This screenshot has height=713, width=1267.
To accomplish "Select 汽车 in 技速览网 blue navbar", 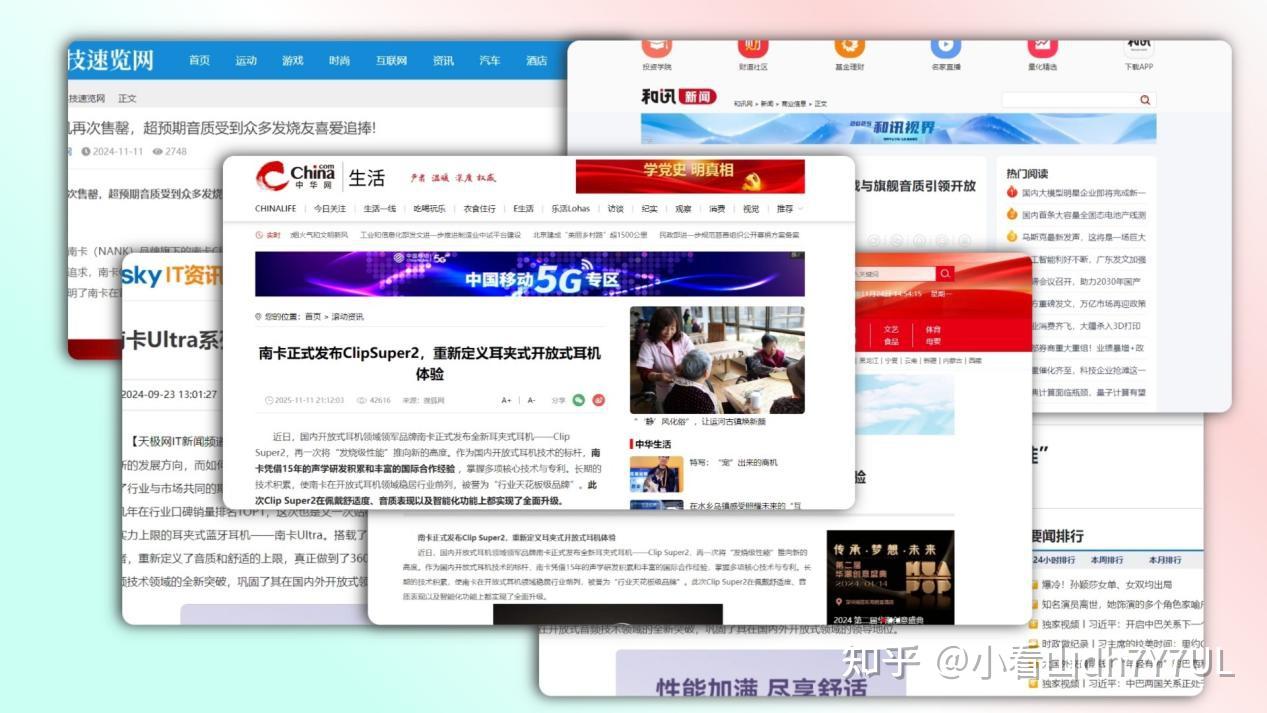I will [x=490, y=61].
